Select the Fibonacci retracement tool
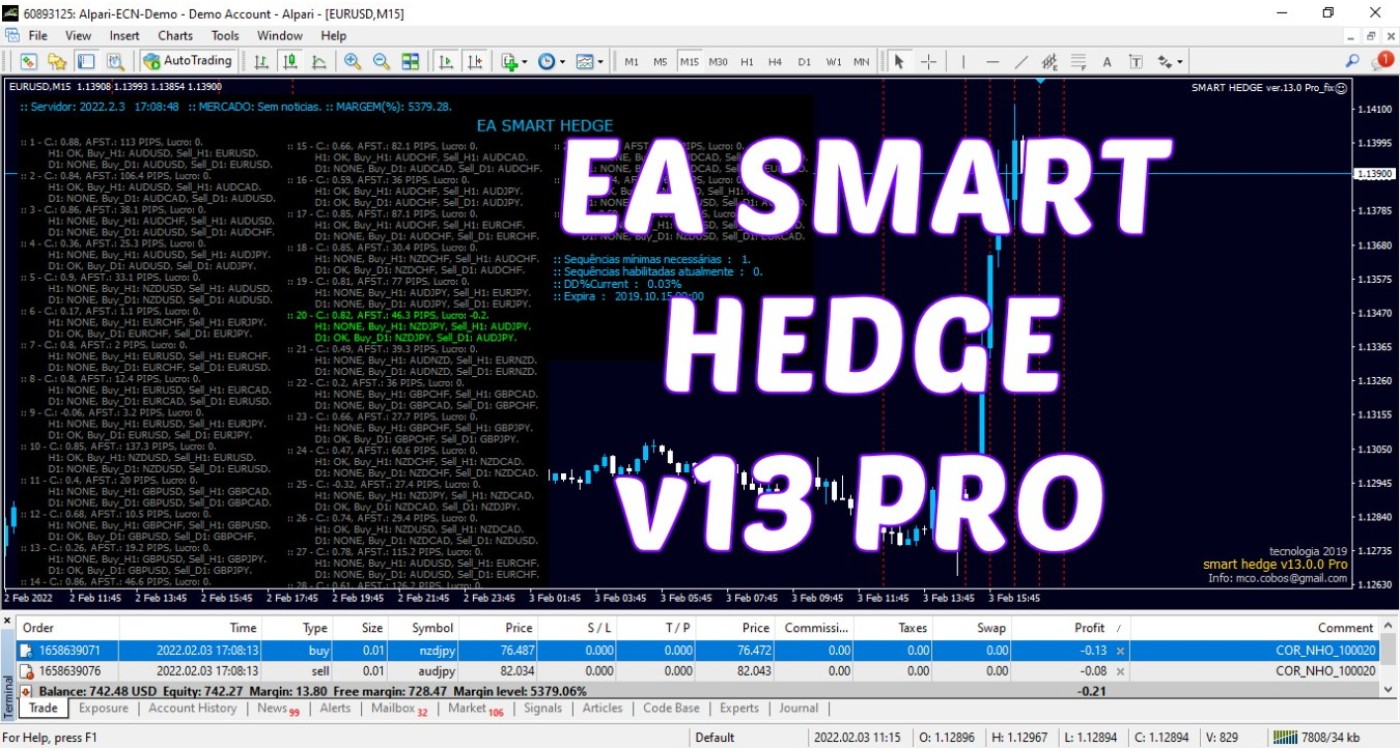This screenshot has height=750, width=1400. pyautogui.click(x=1078, y=61)
